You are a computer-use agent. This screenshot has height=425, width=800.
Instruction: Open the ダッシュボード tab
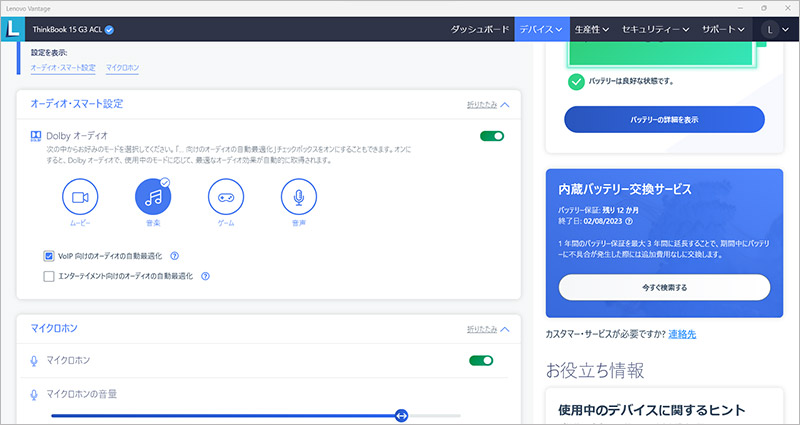coord(481,30)
